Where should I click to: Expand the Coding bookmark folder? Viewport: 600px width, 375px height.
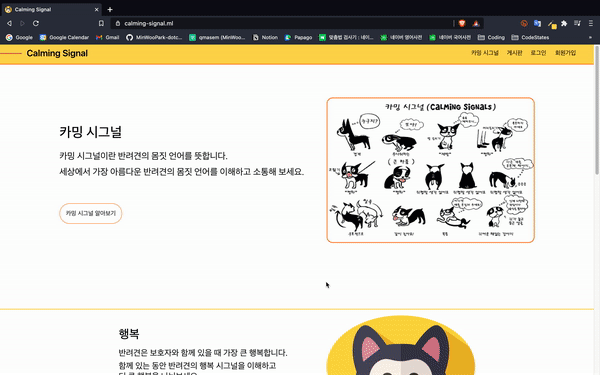click(491, 38)
